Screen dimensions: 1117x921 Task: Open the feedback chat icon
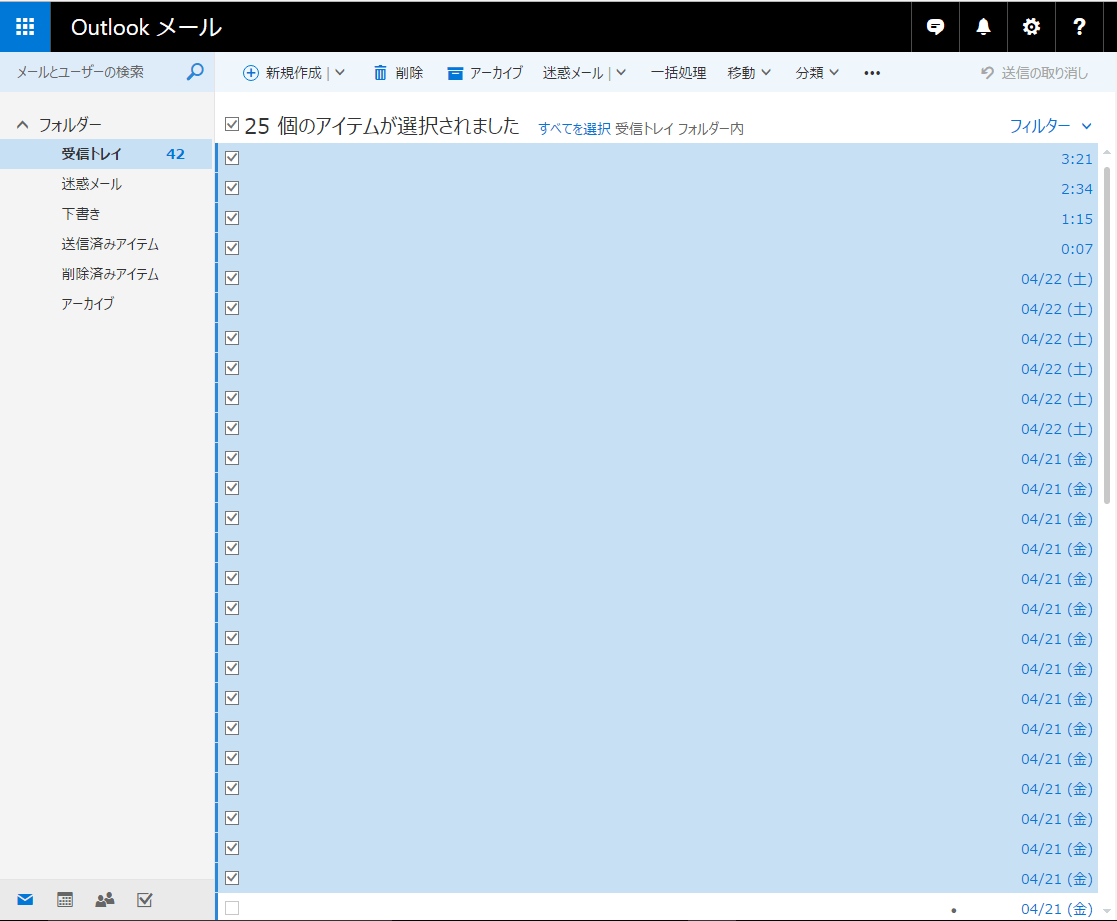point(934,27)
